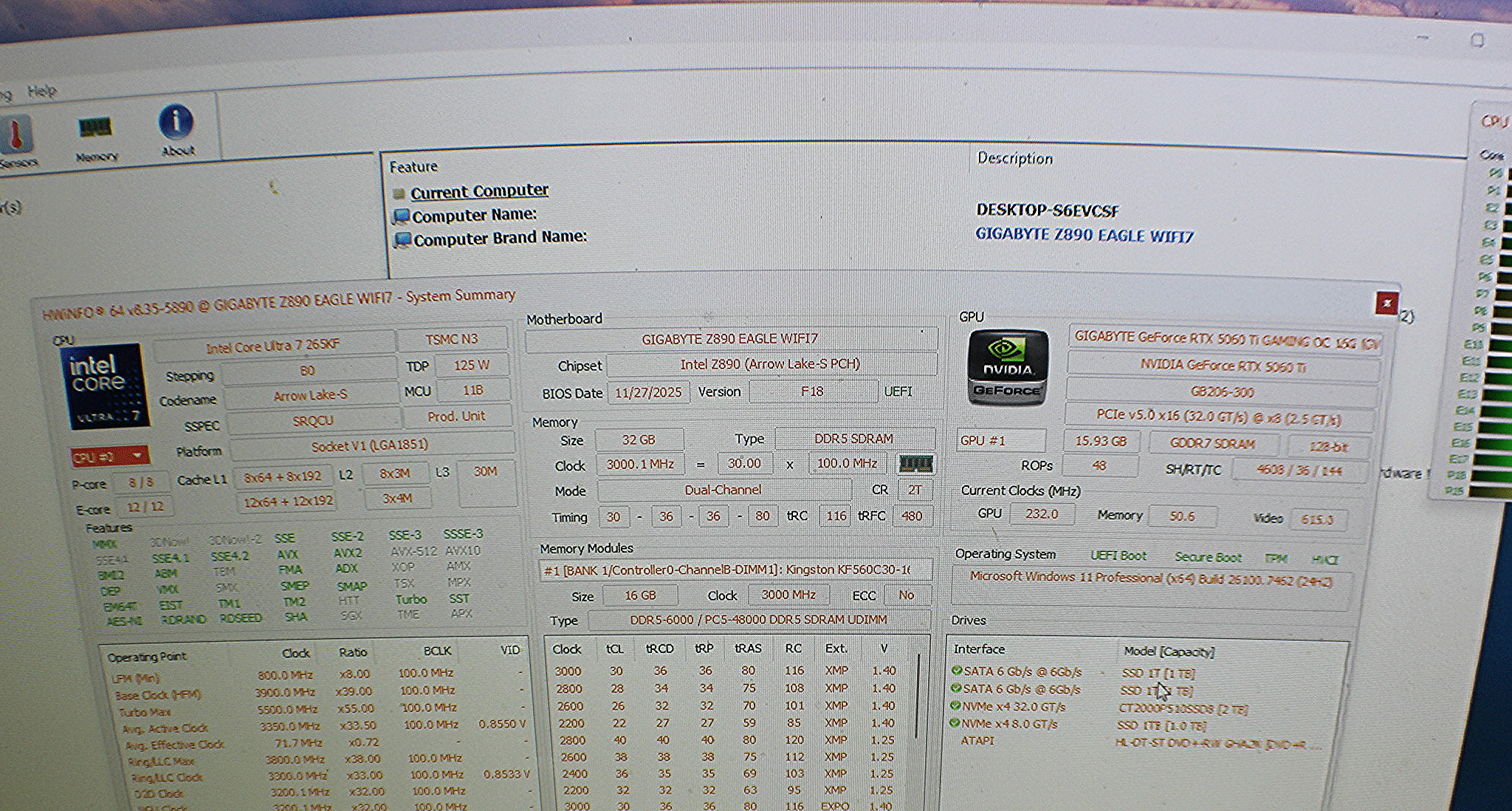Click the GPU clock 232.0 value
1512x811 pixels.
1041,513
